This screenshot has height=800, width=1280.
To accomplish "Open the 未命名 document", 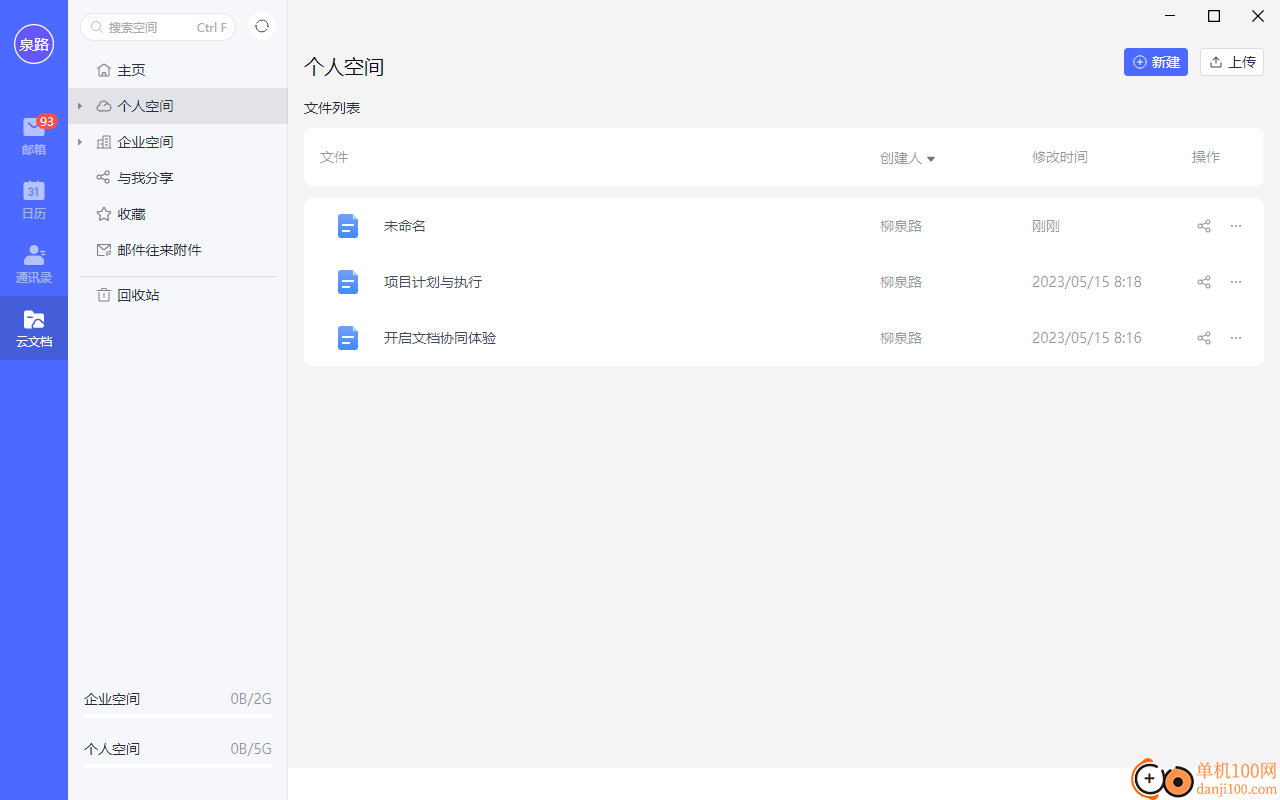I will click(405, 226).
